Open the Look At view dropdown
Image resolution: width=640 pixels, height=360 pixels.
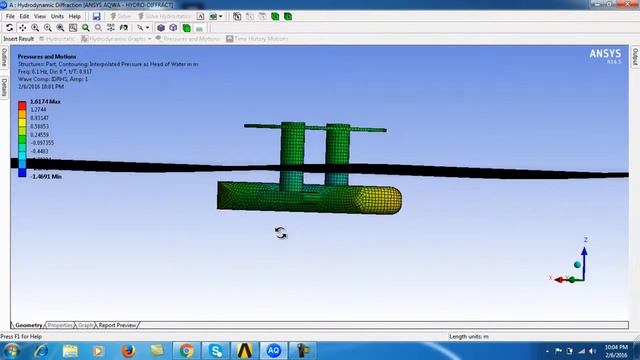143,28
